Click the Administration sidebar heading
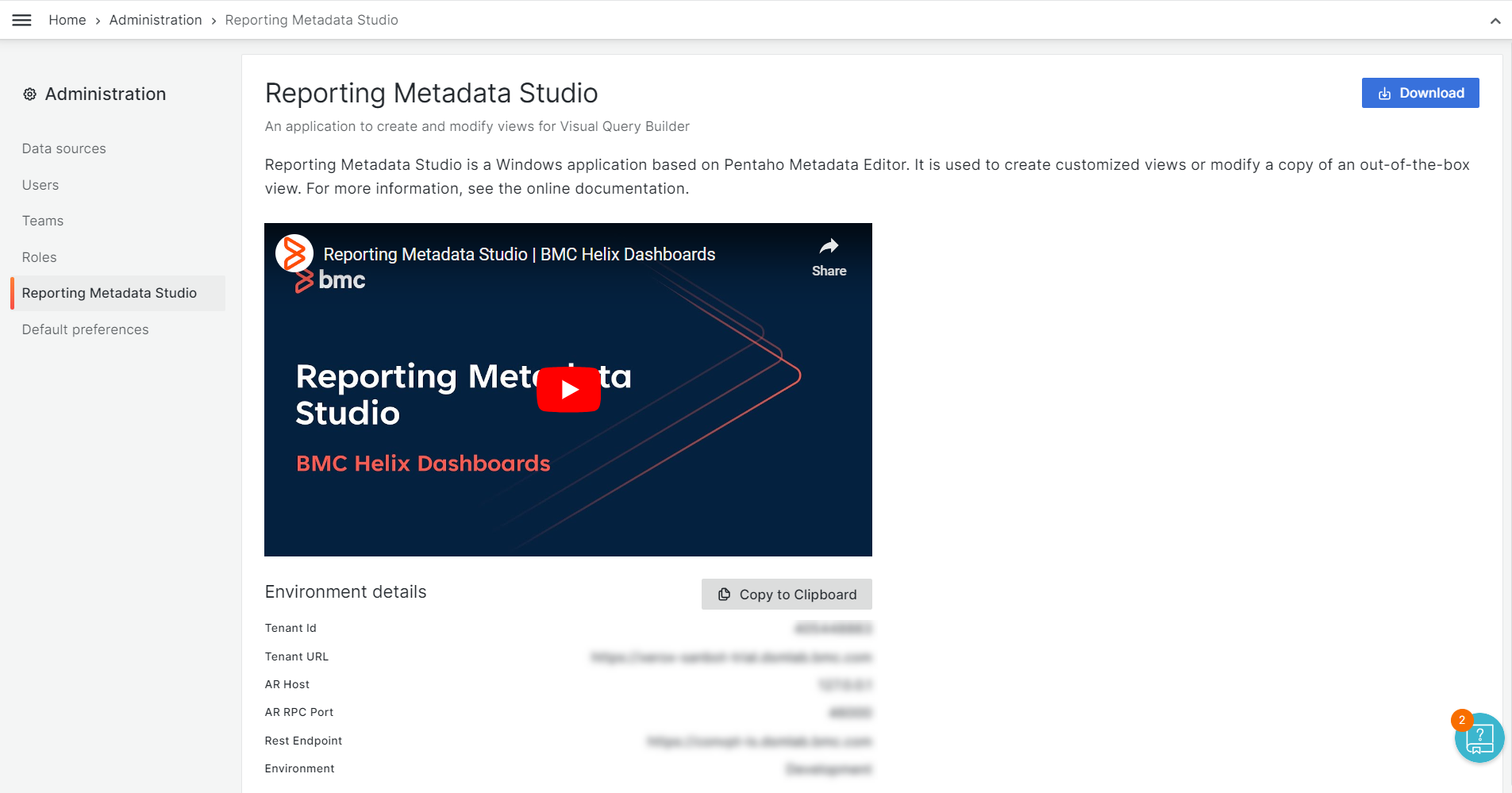Viewport: 1512px width, 793px height. [x=106, y=94]
